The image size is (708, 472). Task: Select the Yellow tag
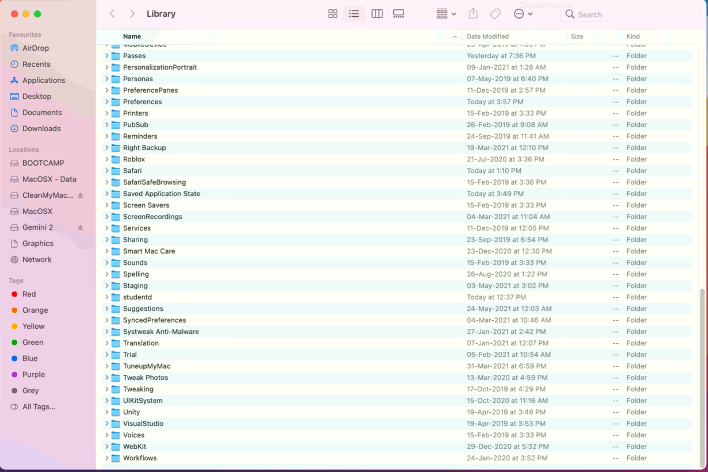(33, 326)
